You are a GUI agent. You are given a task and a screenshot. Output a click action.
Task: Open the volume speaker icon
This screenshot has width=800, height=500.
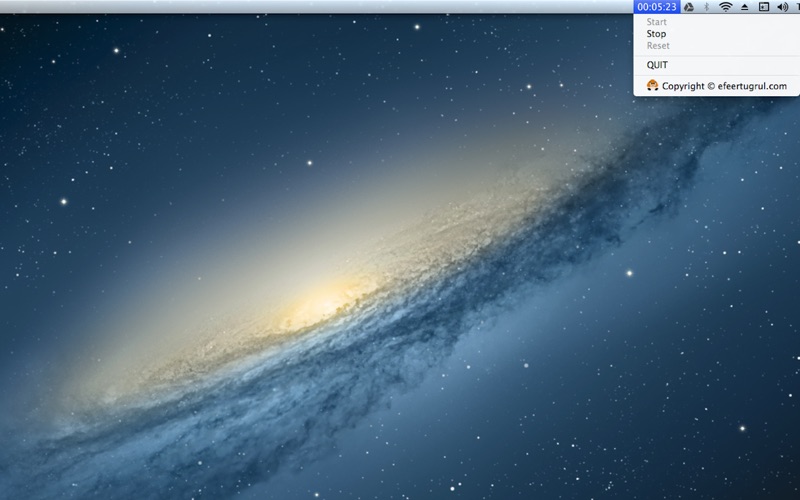coord(783,7)
